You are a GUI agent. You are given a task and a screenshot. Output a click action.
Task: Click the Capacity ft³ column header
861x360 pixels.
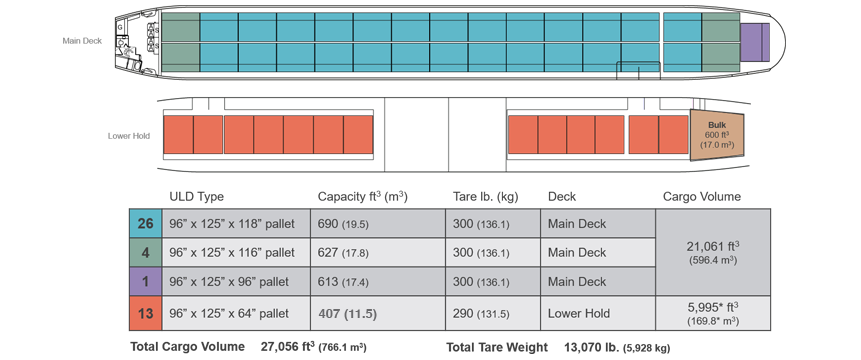coord(362,196)
